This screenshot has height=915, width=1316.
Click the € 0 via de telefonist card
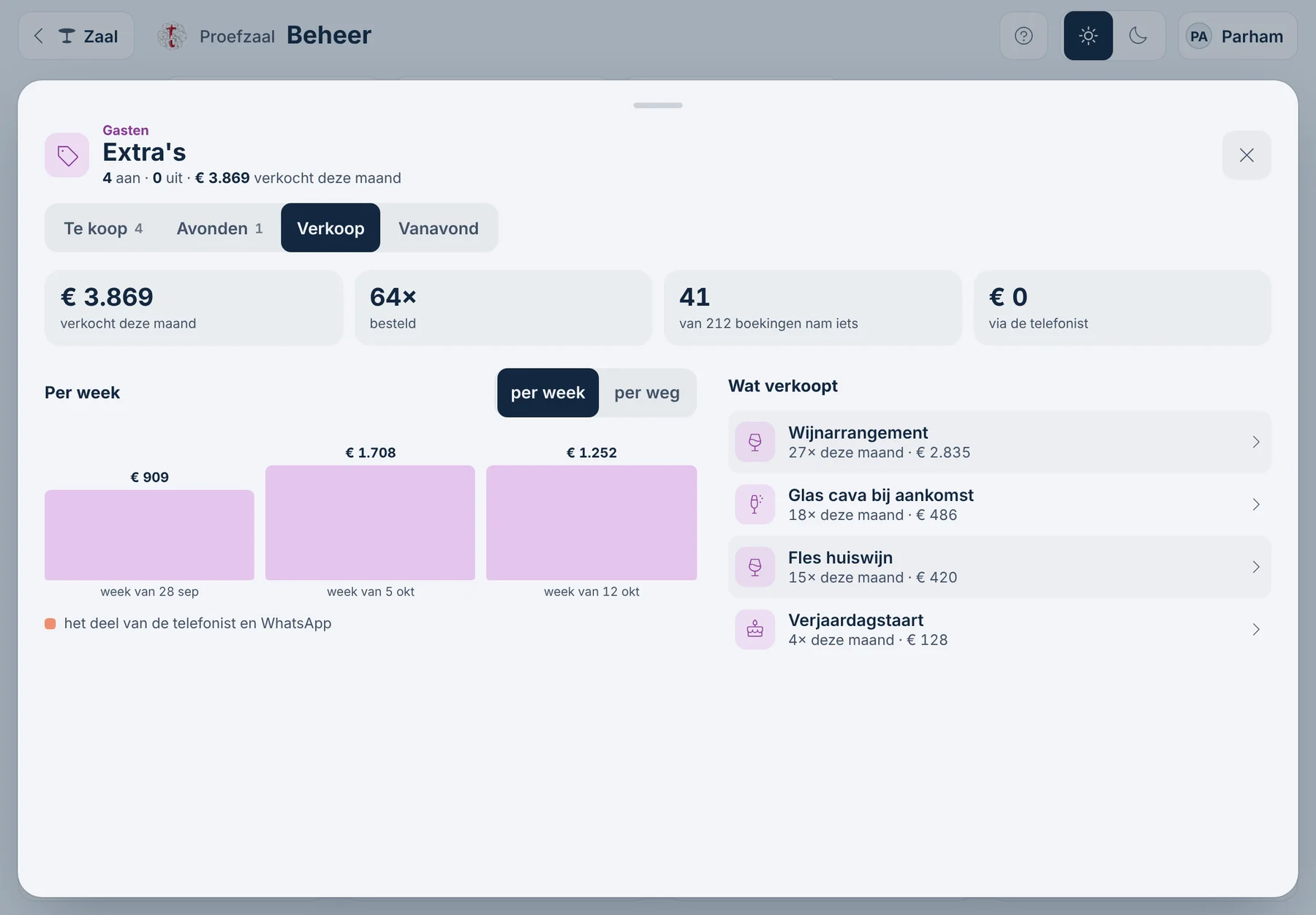pyautogui.click(x=1122, y=308)
